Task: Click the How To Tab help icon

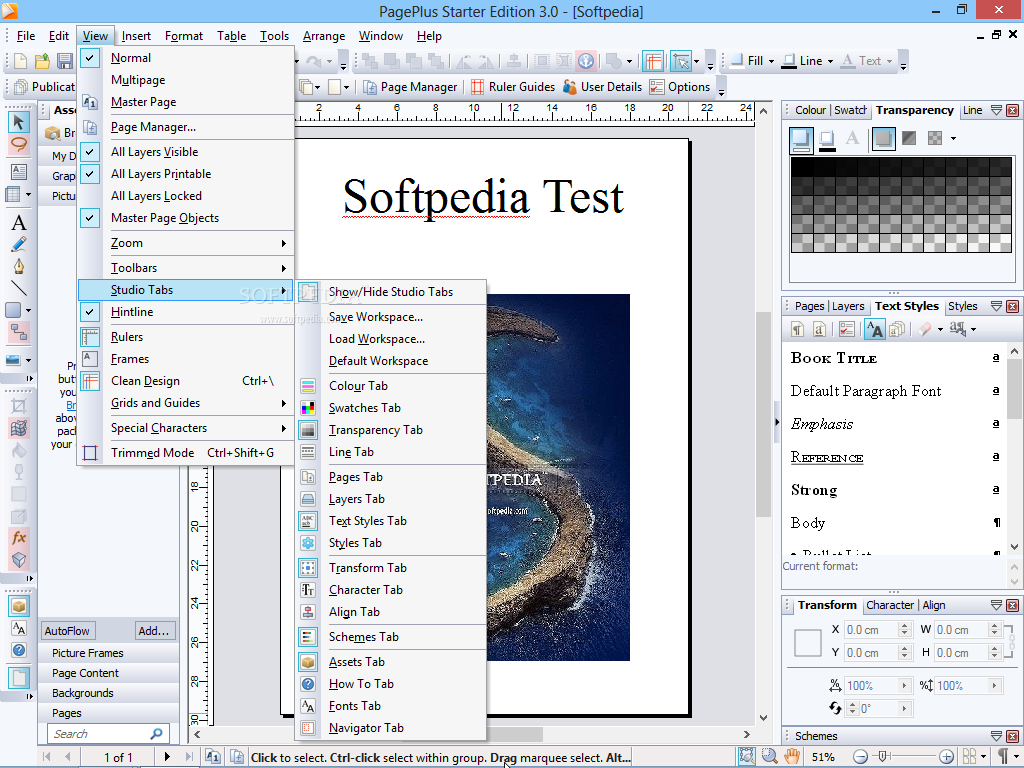Action: tap(308, 684)
